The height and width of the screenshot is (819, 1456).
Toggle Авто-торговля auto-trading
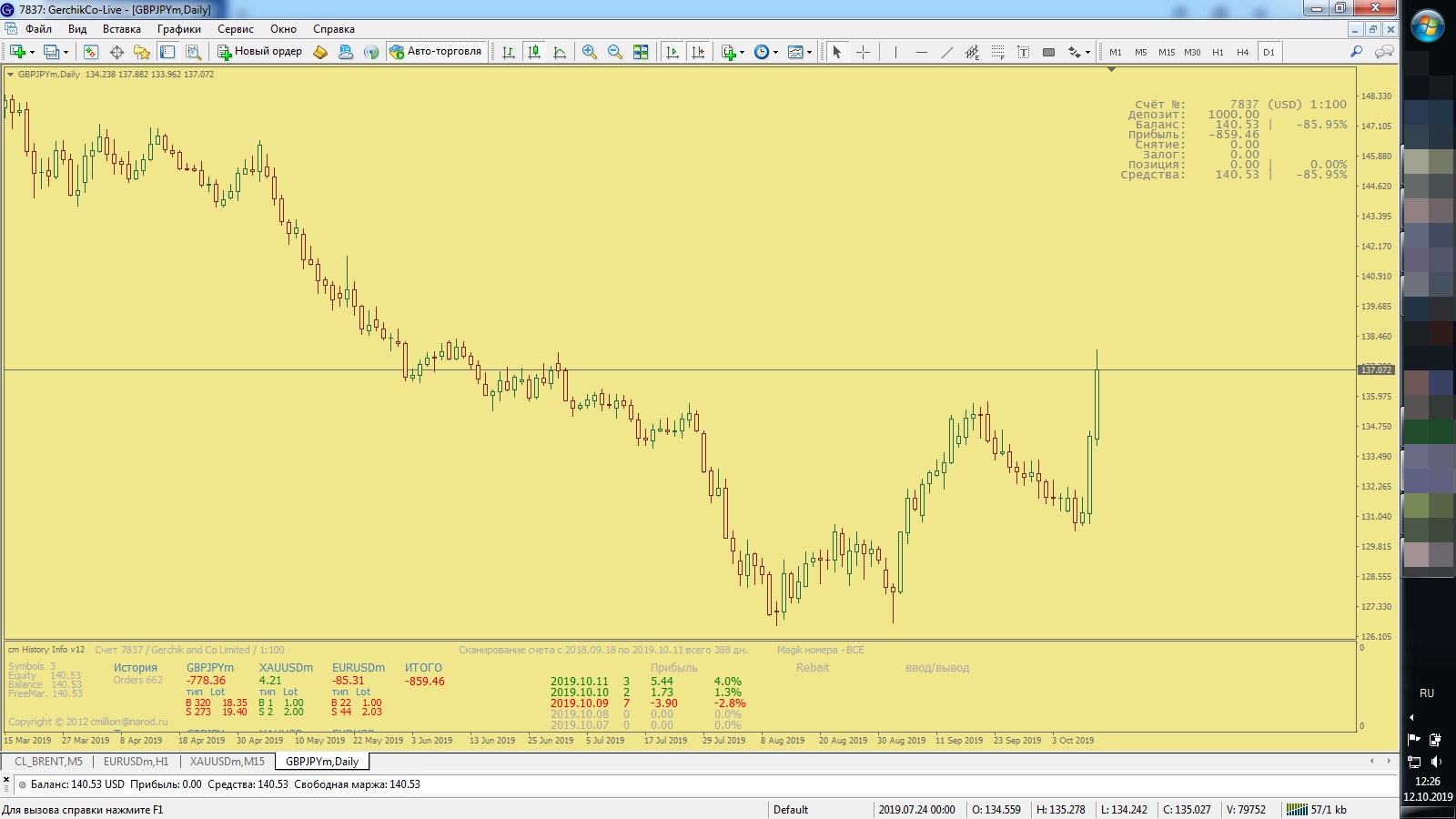(436, 52)
